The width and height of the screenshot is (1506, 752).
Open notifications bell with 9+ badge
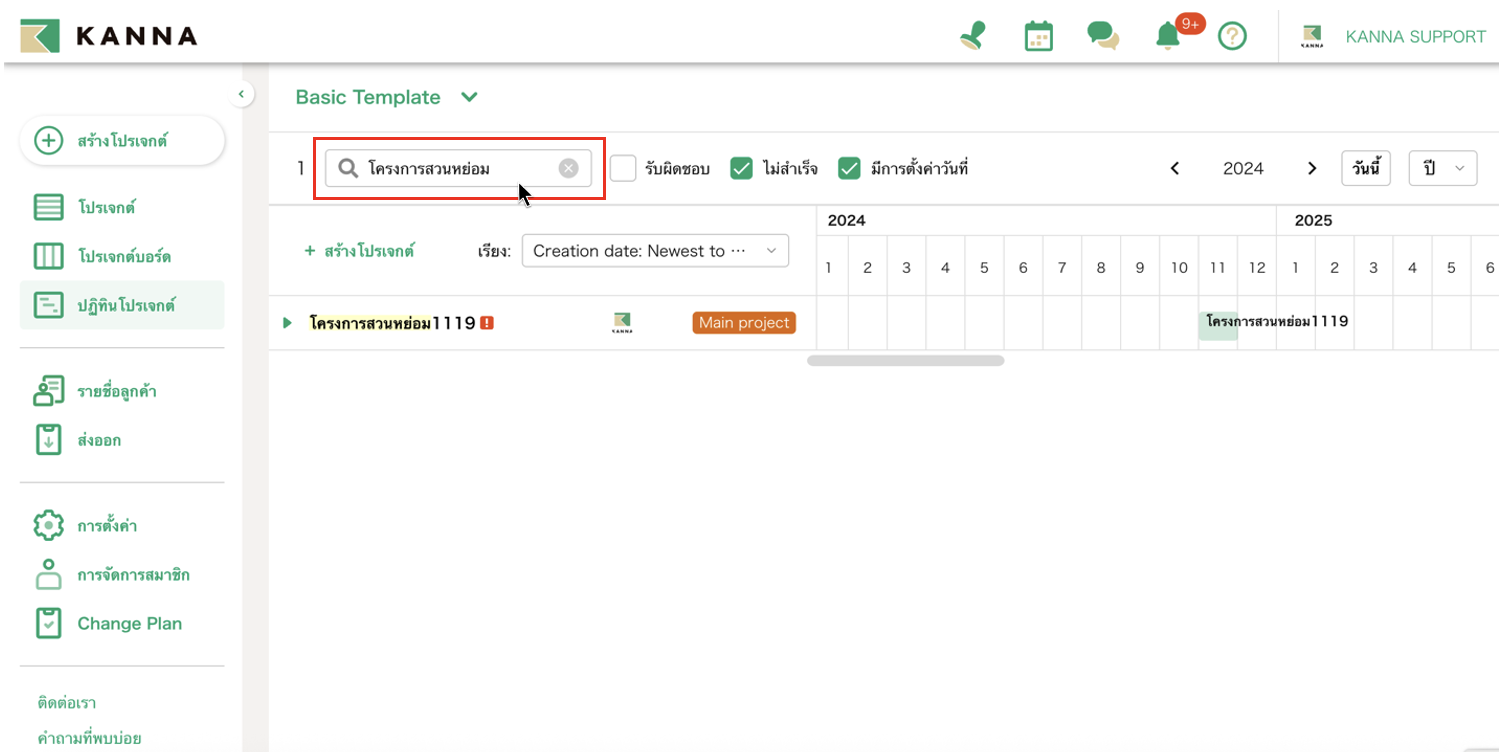click(1168, 37)
